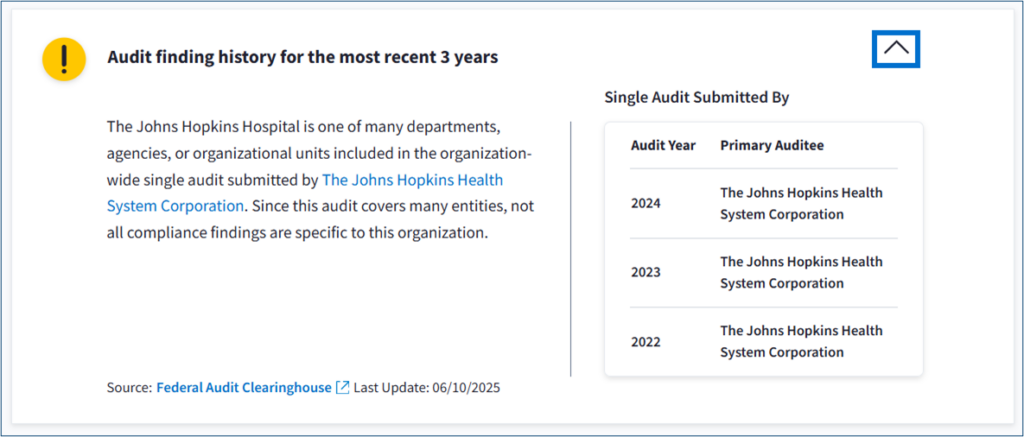The width and height of the screenshot is (1024, 437).
Task: Click the yellow exclamation warning icon
Action: point(63,60)
